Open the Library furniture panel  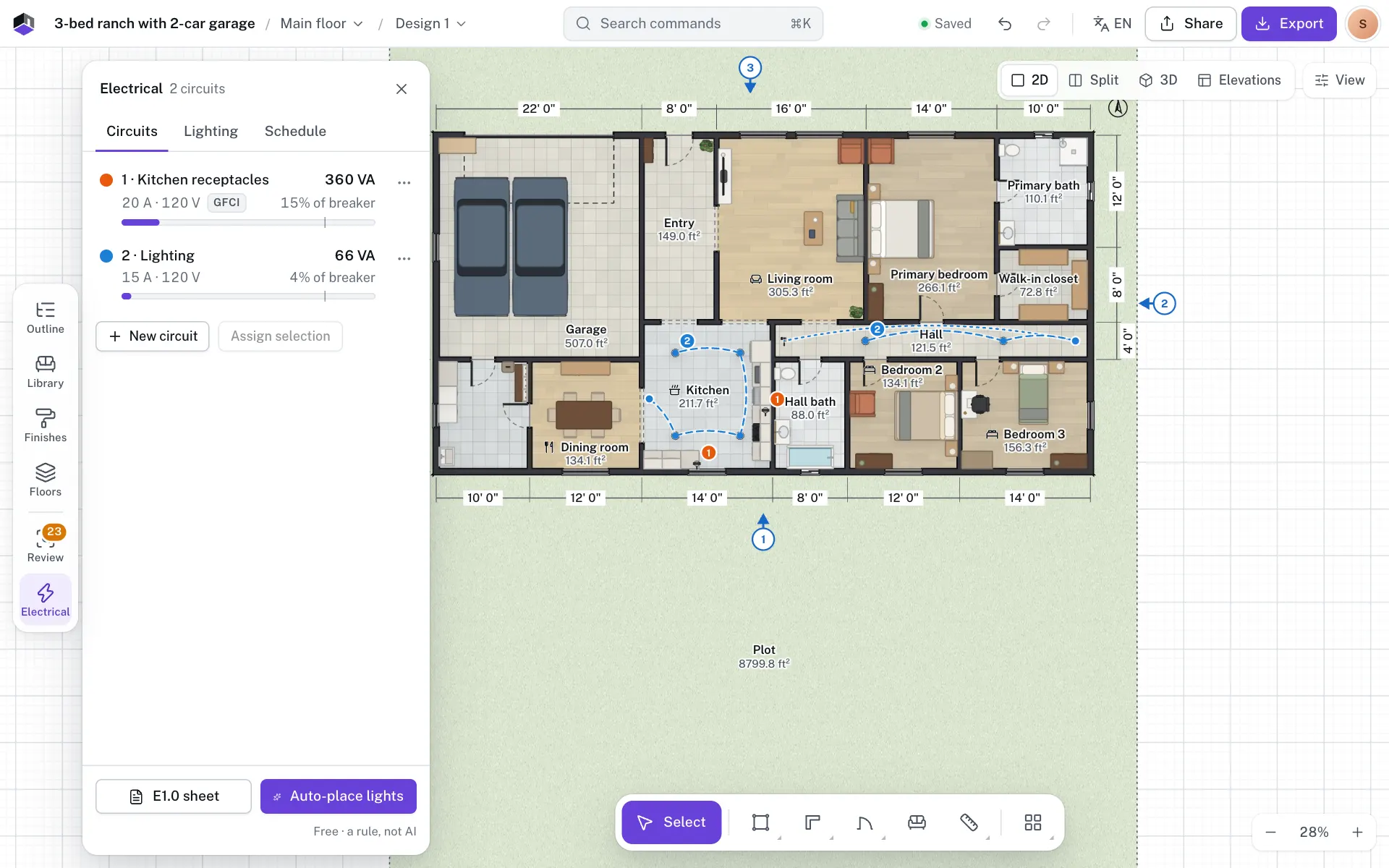pyautogui.click(x=46, y=373)
